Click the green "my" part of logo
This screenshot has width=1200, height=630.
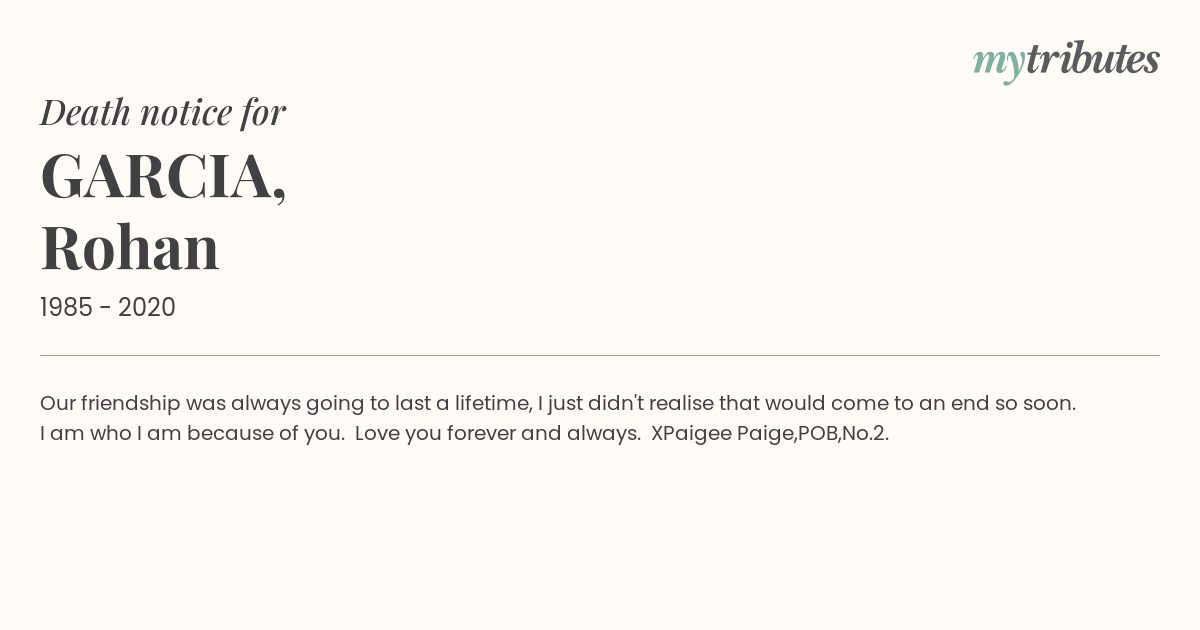[999, 64]
